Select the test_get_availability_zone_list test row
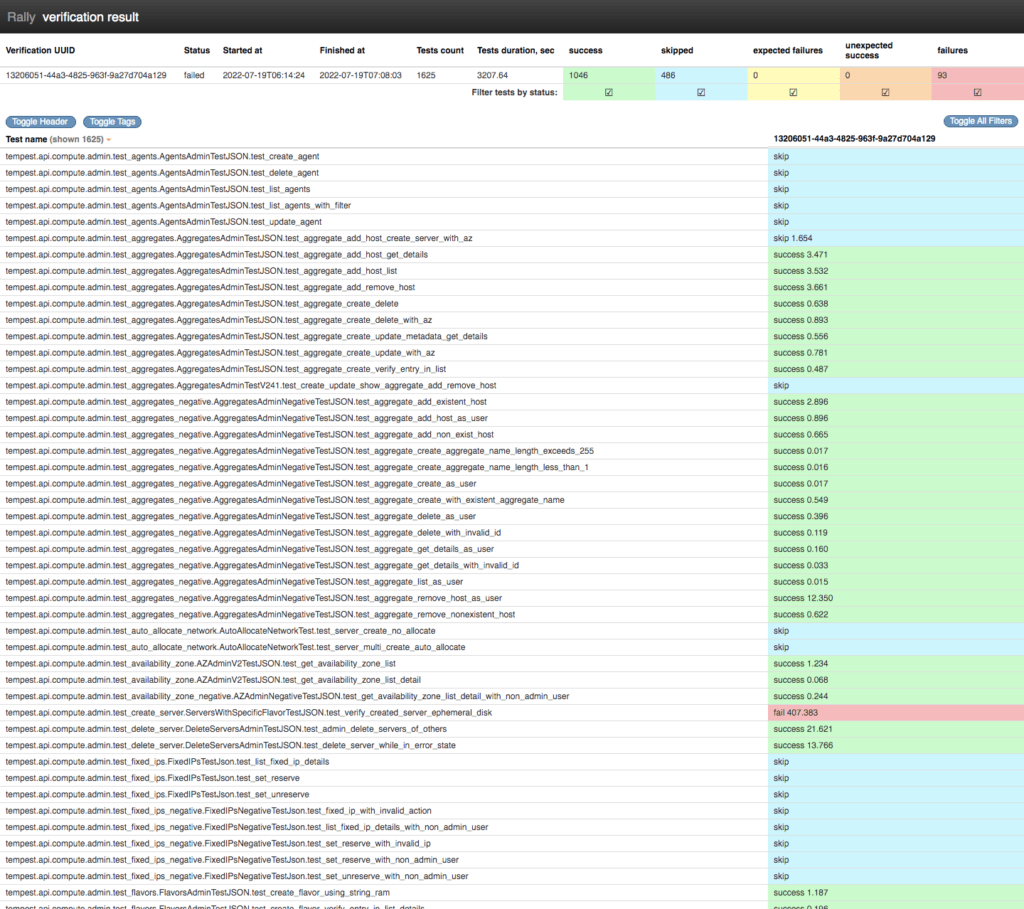The image size is (1024, 909). [200, 664]
